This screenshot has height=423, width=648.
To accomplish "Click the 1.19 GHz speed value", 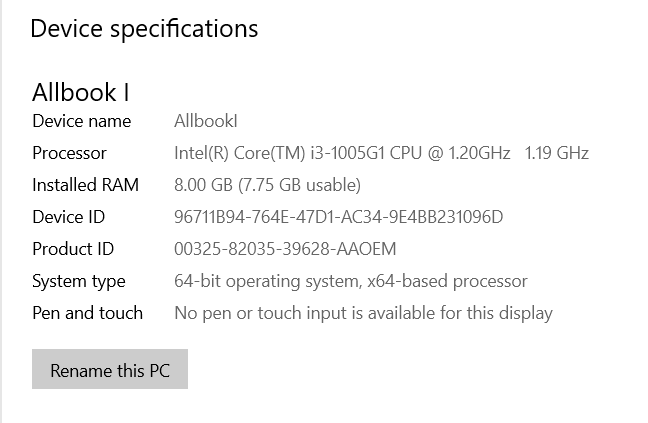I will coord(557,153).
